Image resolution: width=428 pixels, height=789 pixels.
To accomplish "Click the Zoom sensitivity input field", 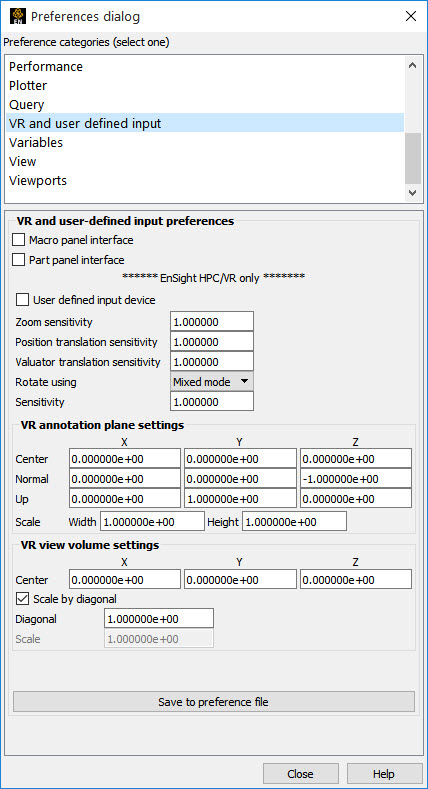I will (x=212, y=322).
